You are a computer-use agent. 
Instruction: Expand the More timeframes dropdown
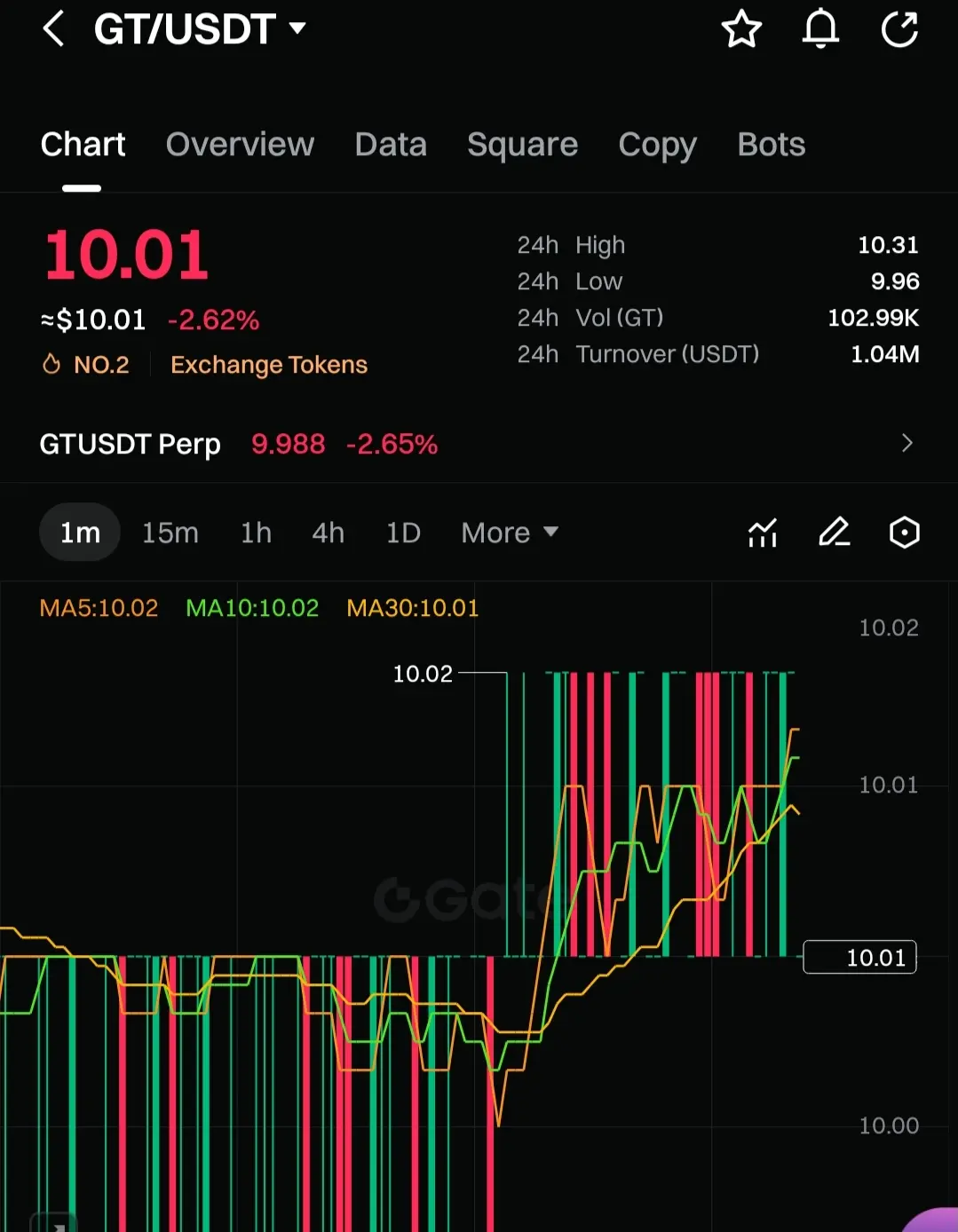pyautogui.click(x=510, y=533)
